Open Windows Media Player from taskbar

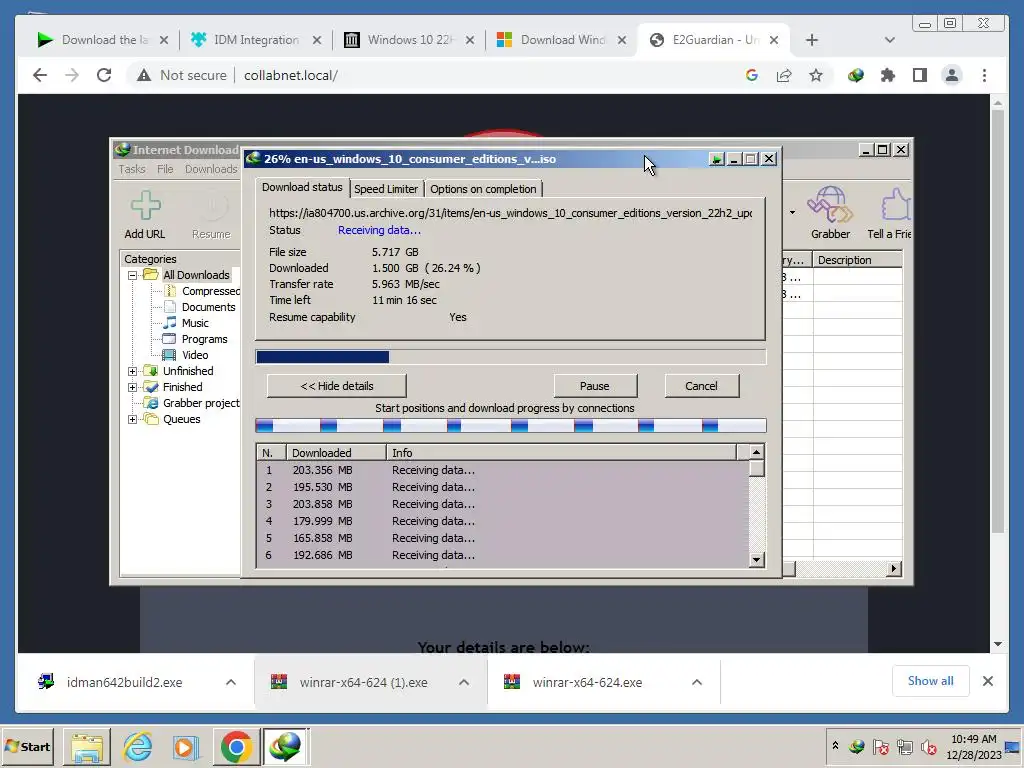tap(186, 746)
